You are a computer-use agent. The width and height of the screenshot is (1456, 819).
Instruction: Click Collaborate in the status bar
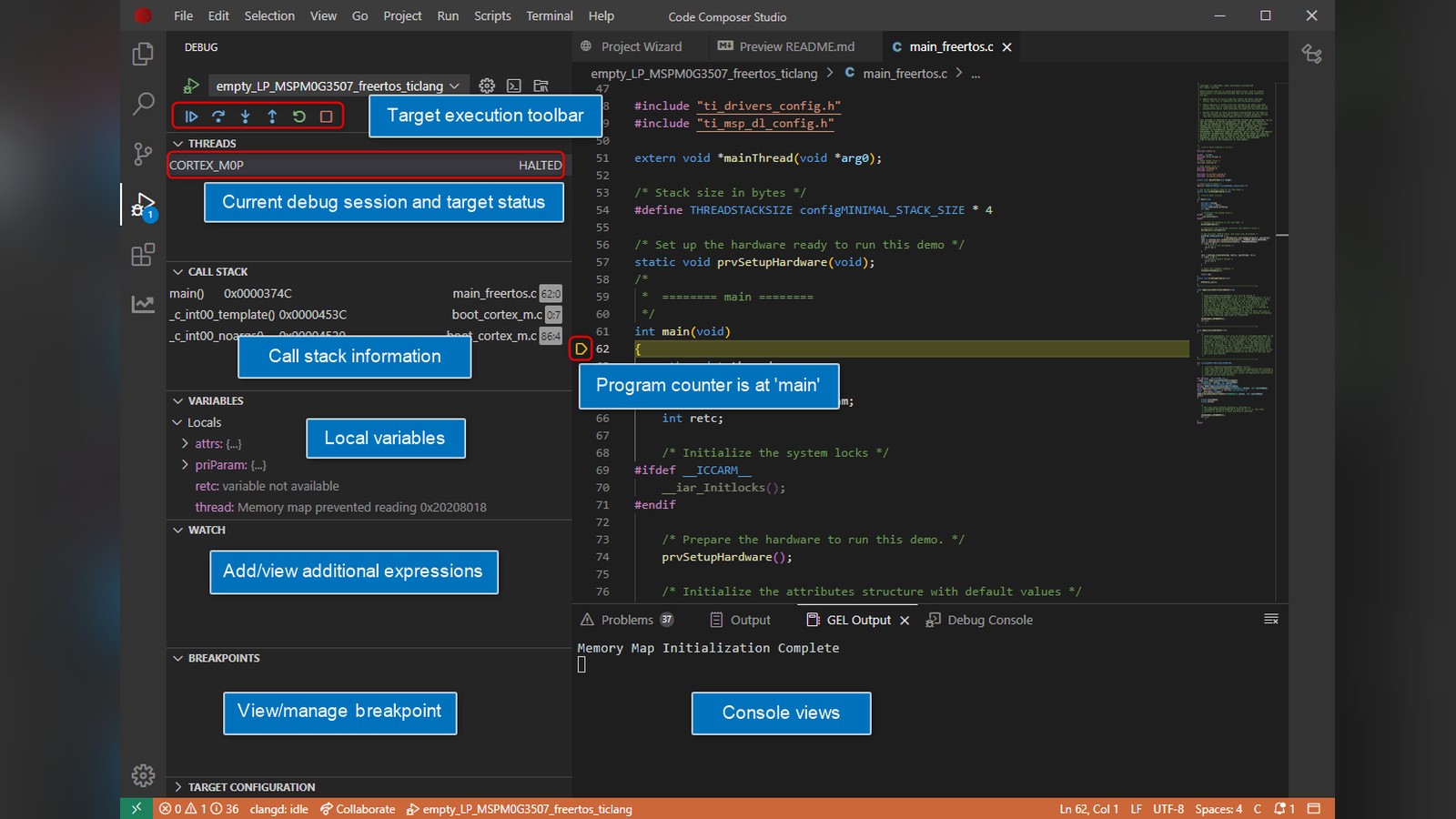point(358,809)
